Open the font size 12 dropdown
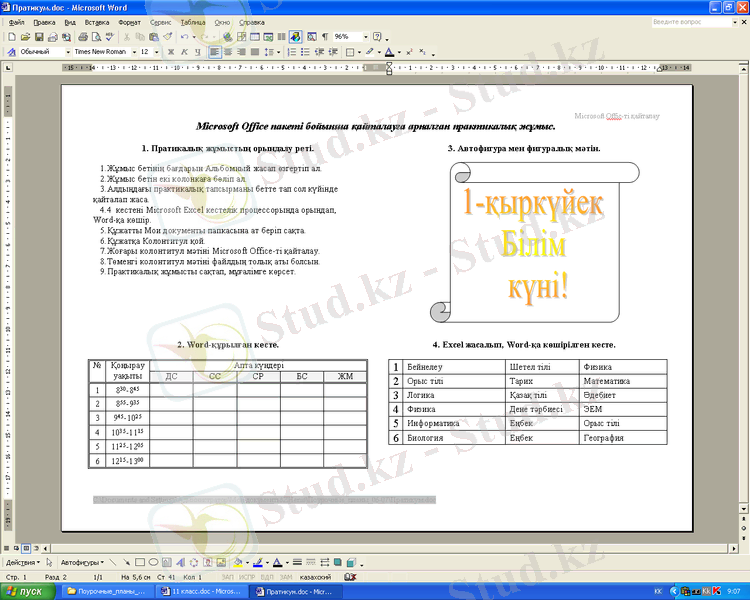Image resolution: width=750 pixels, height=600 pixels. point(157,51)
